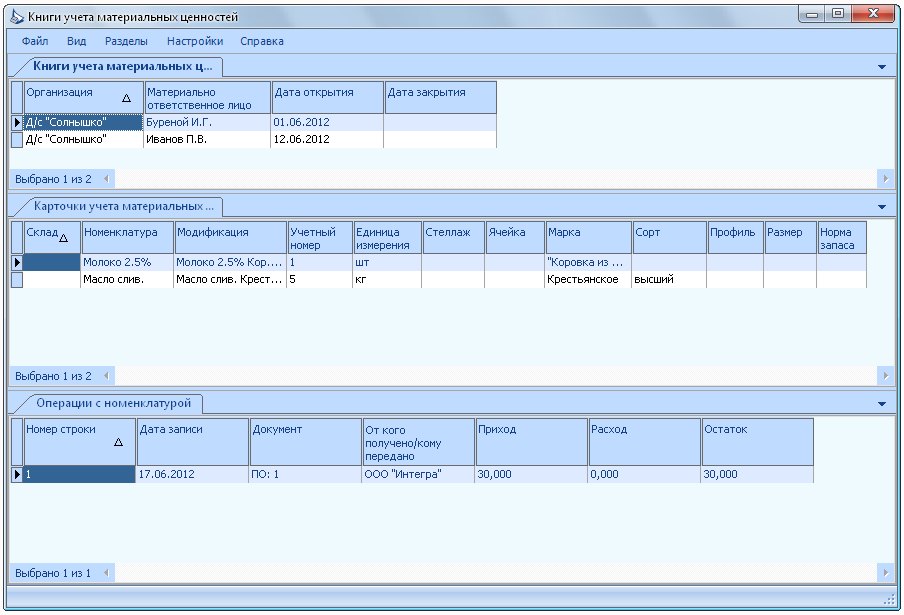Click the Стеллаж column header
This screenshot has height=615, width=904.
pyautogui.click(x=454, y=237)
